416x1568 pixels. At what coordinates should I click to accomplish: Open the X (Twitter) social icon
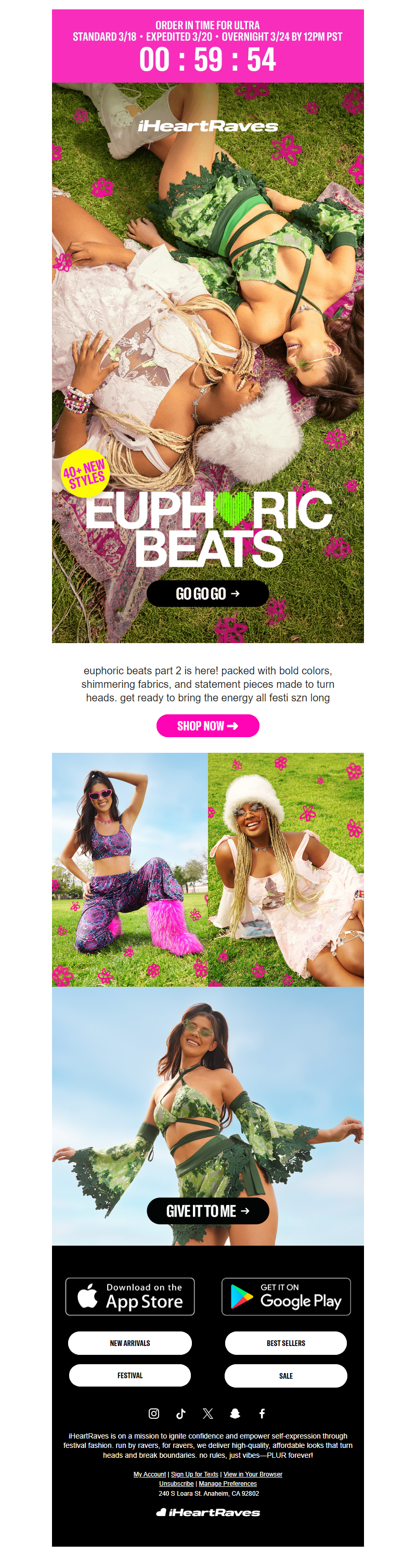207,1413
